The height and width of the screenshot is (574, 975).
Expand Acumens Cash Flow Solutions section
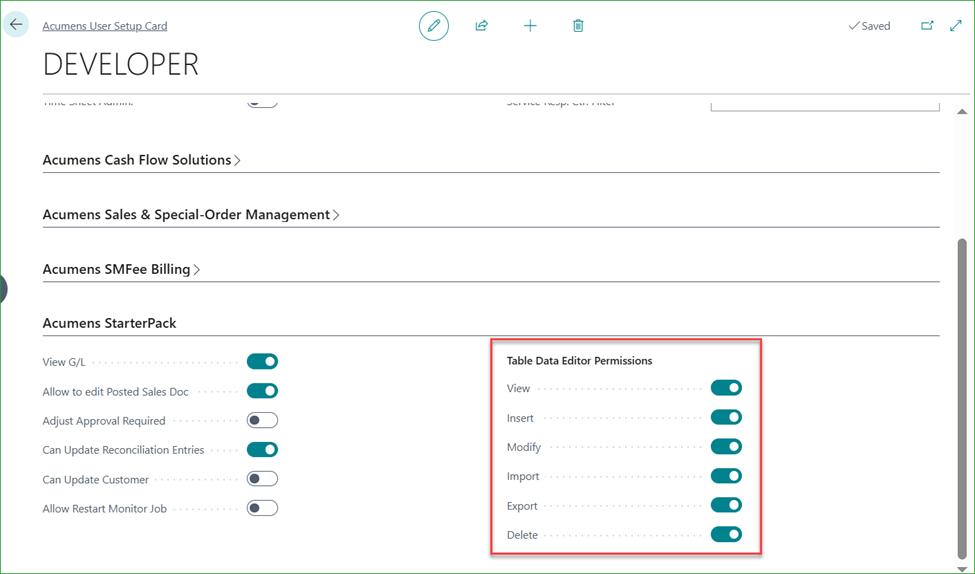(x=141, y=160)
